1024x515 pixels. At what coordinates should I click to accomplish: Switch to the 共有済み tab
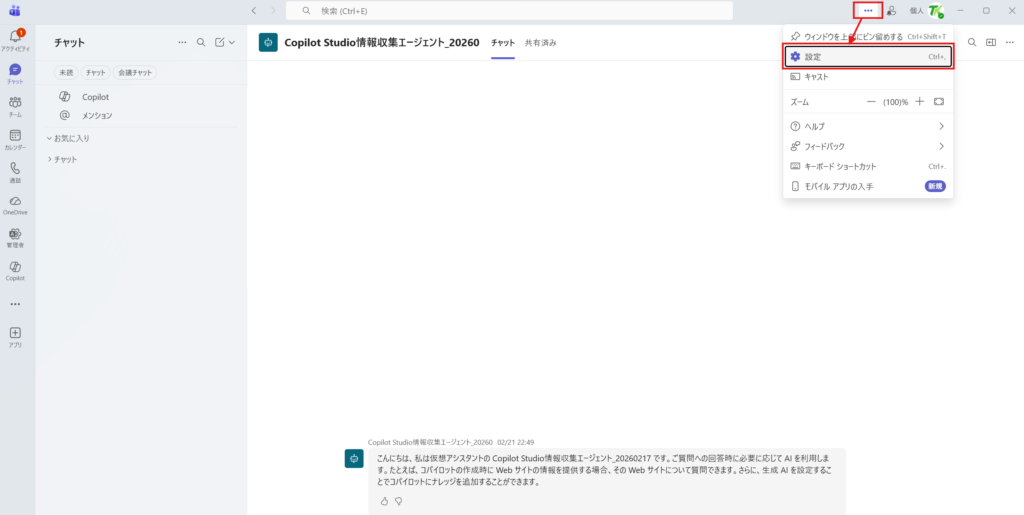point(540,43)
